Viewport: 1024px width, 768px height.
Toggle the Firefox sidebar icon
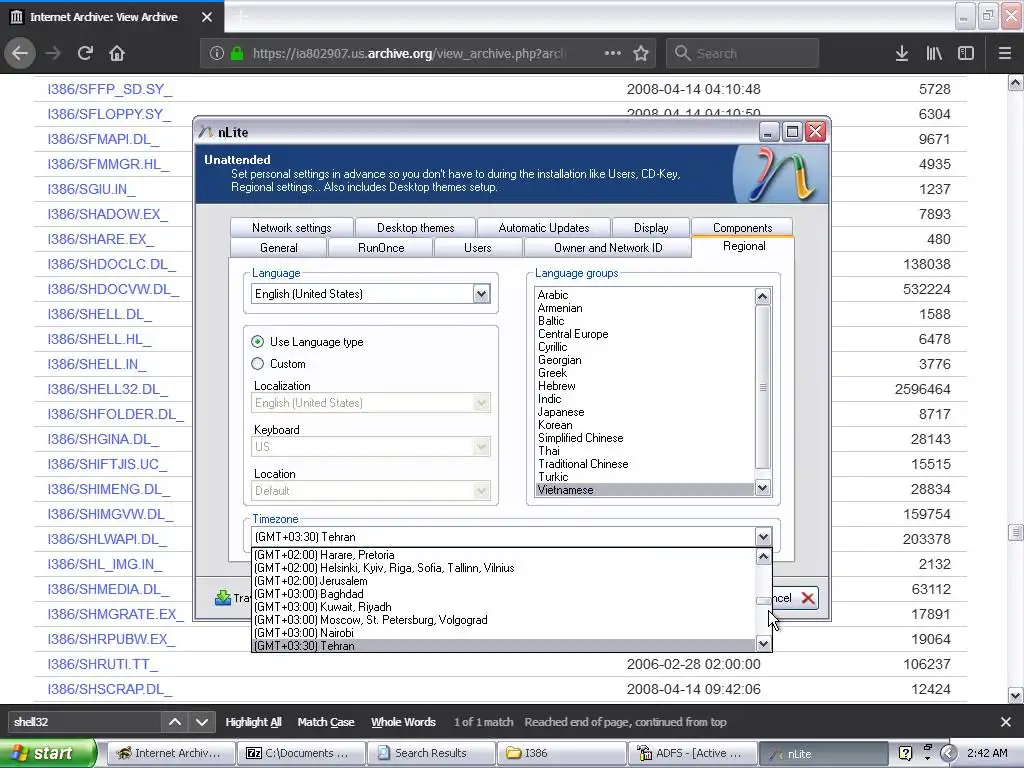(x=966, y=53)
